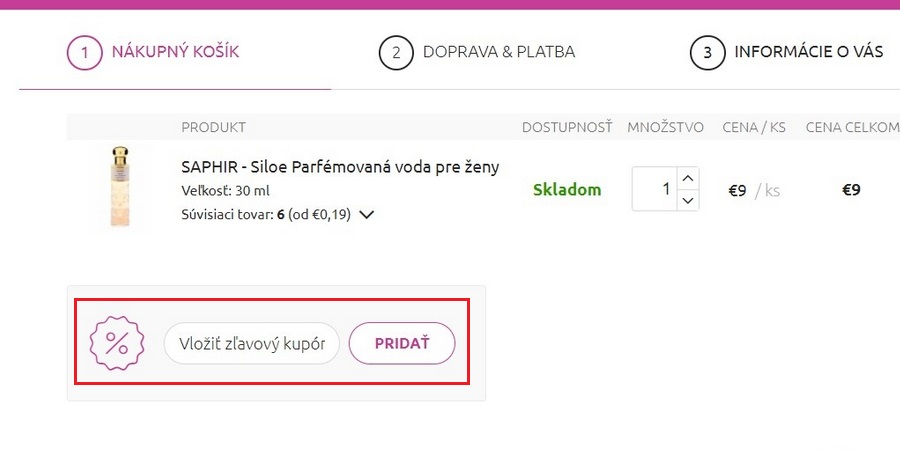Decrease quantity with the down arrow
Screen dimensions: 900x450
pos(686,200)
